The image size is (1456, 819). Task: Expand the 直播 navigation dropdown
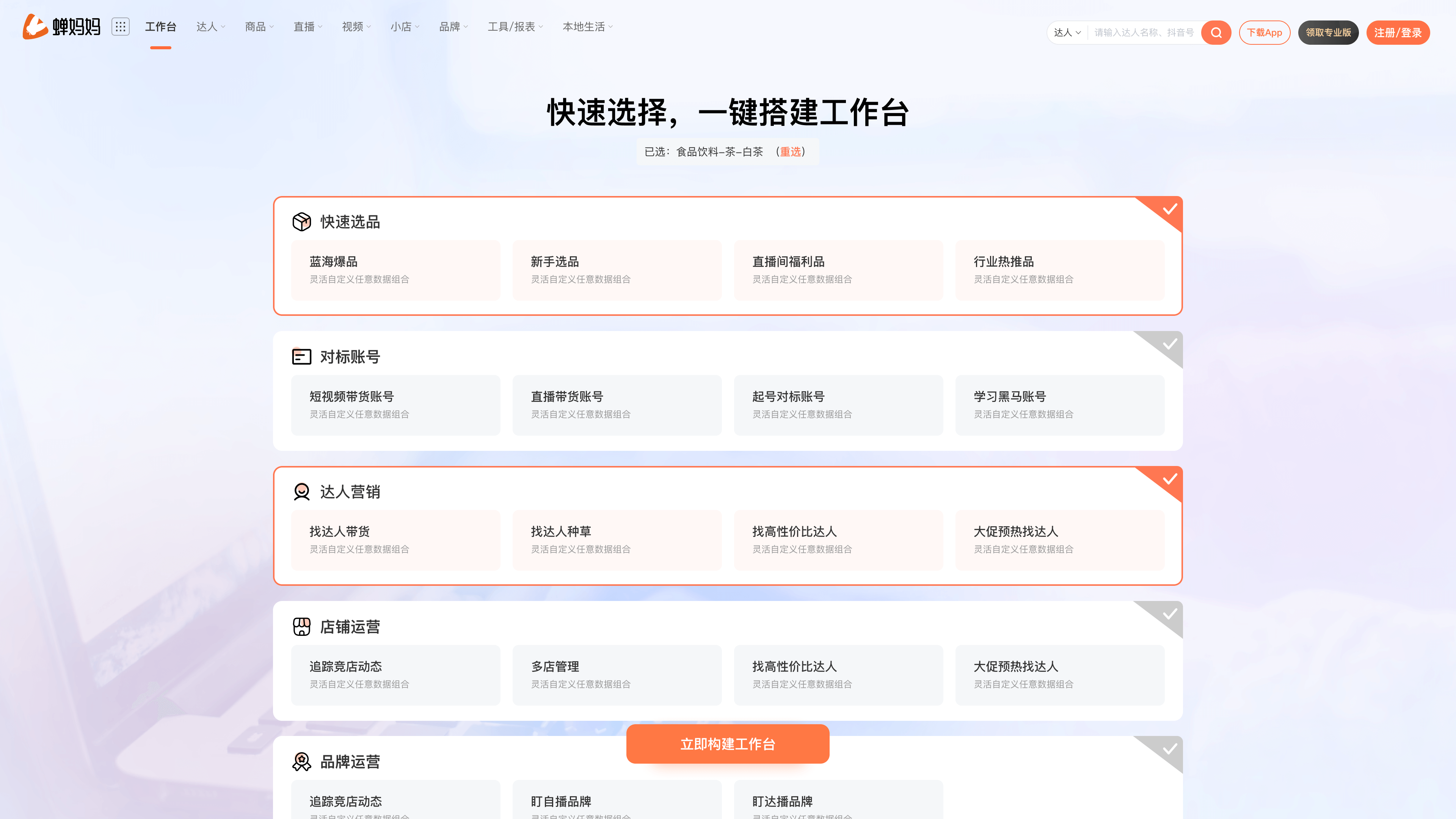pos(308,27)
